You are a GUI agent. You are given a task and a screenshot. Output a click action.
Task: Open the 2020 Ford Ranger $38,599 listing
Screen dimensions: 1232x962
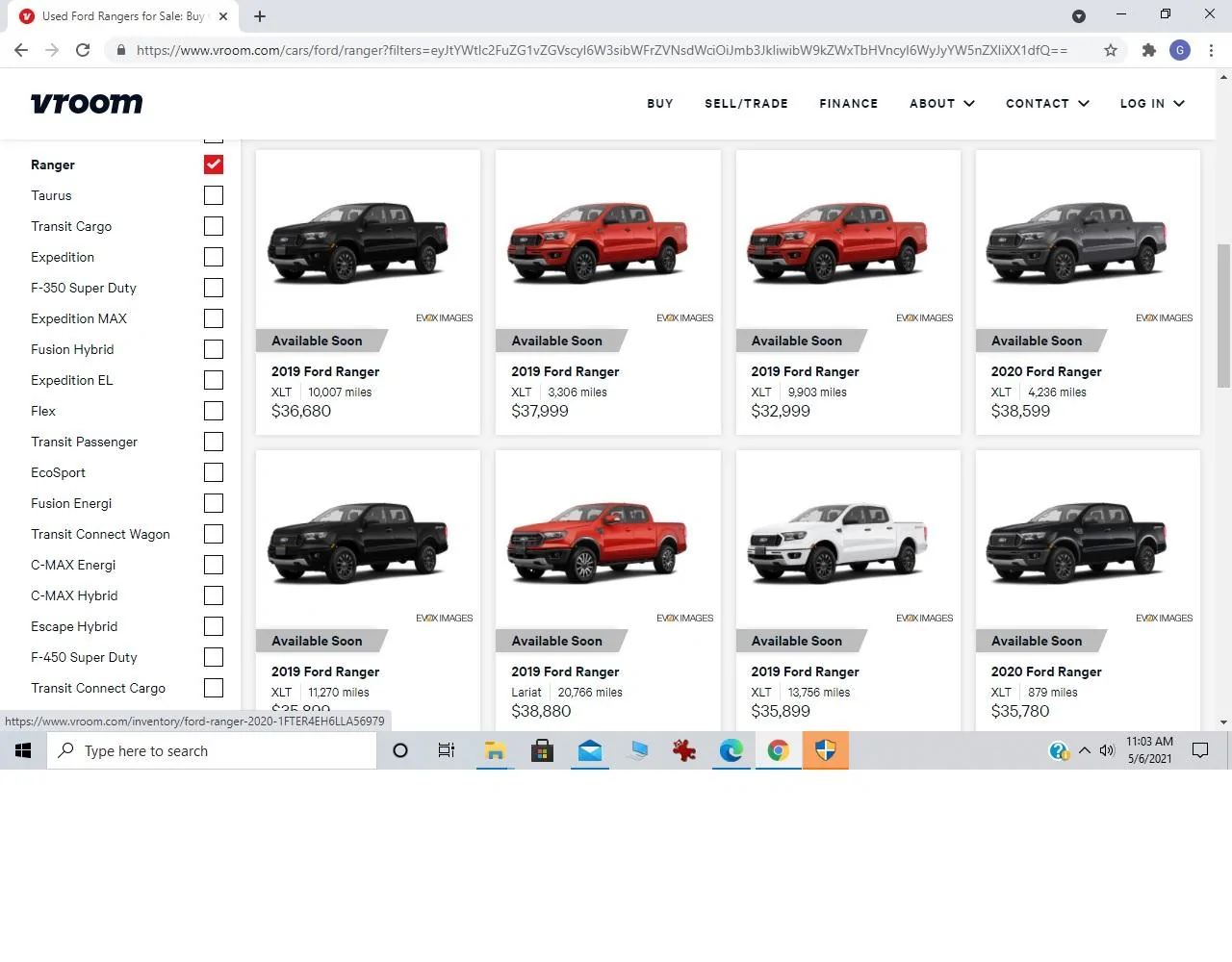[1088, 292]
